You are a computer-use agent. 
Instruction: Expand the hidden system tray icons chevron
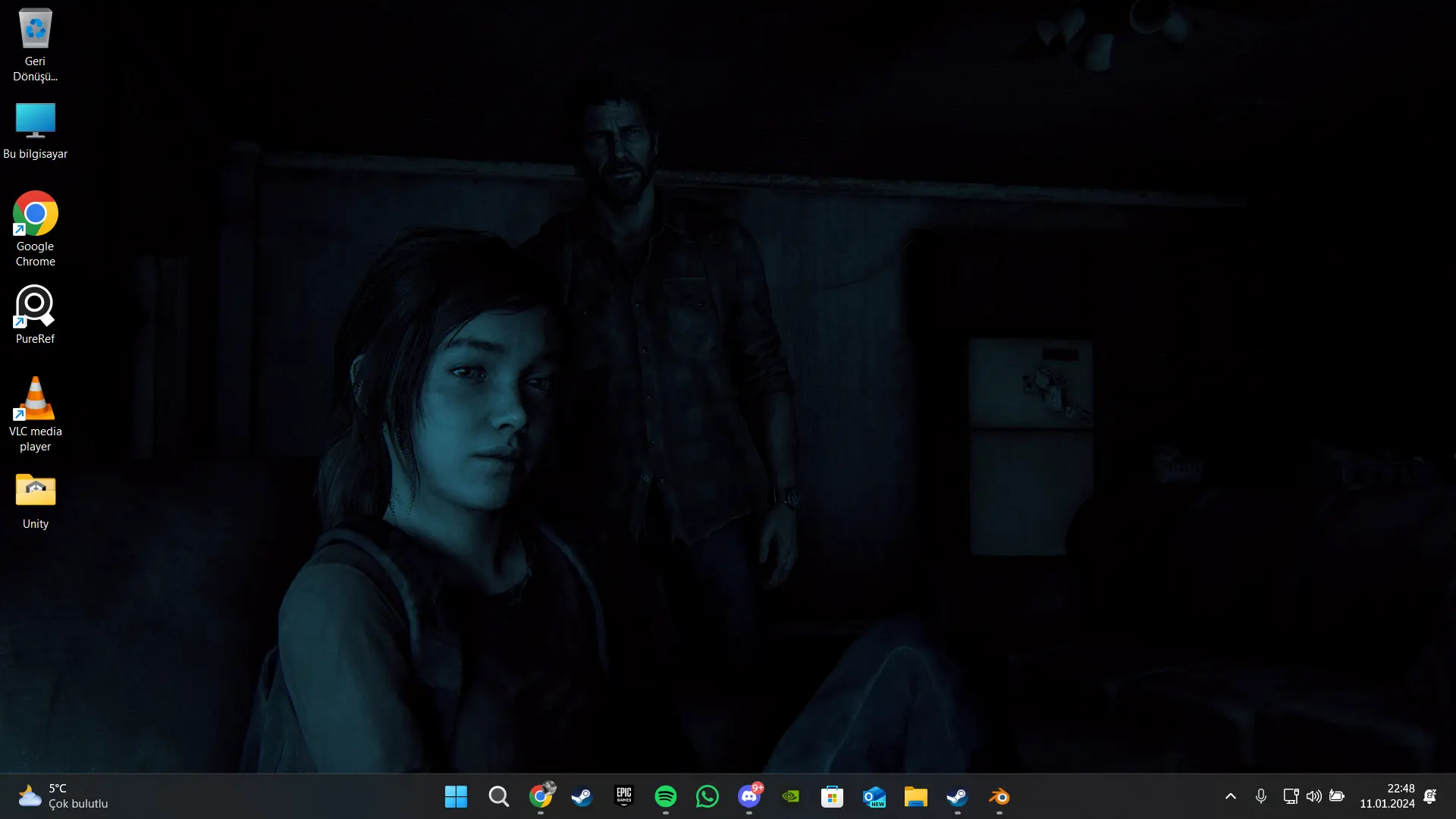pyautogui.click(x=1231, y=796)
